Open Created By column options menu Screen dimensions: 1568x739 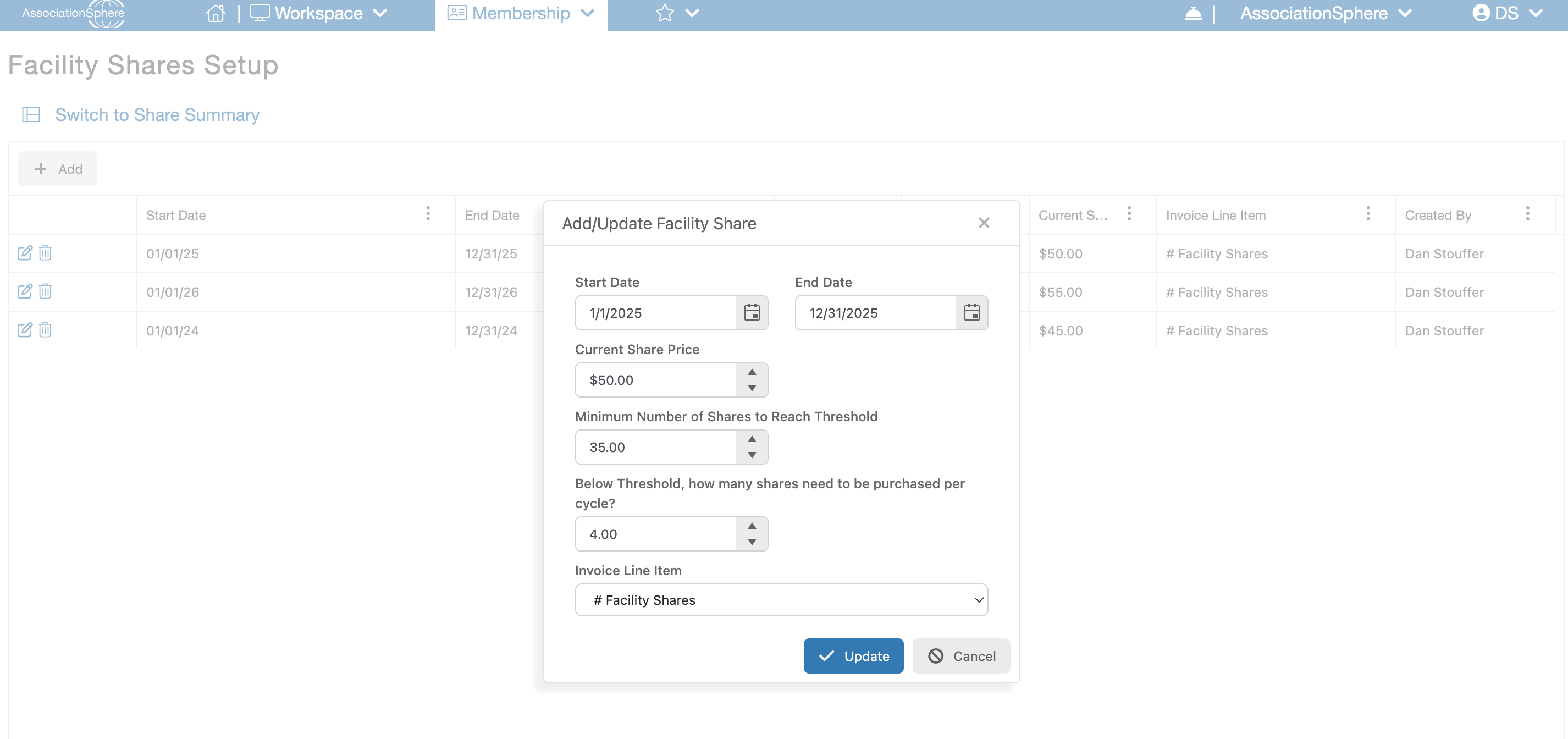[1528, 214]
